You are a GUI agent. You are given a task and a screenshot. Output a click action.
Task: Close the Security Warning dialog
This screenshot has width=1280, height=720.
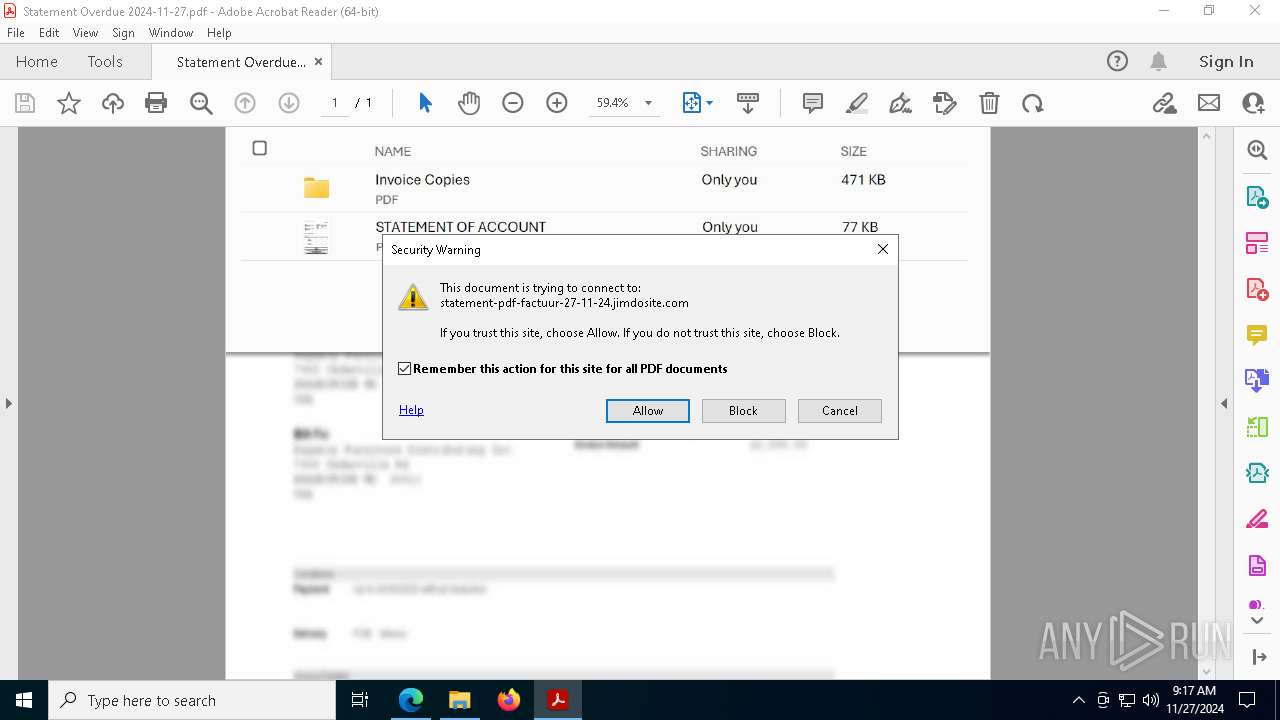tap(883, 249)
